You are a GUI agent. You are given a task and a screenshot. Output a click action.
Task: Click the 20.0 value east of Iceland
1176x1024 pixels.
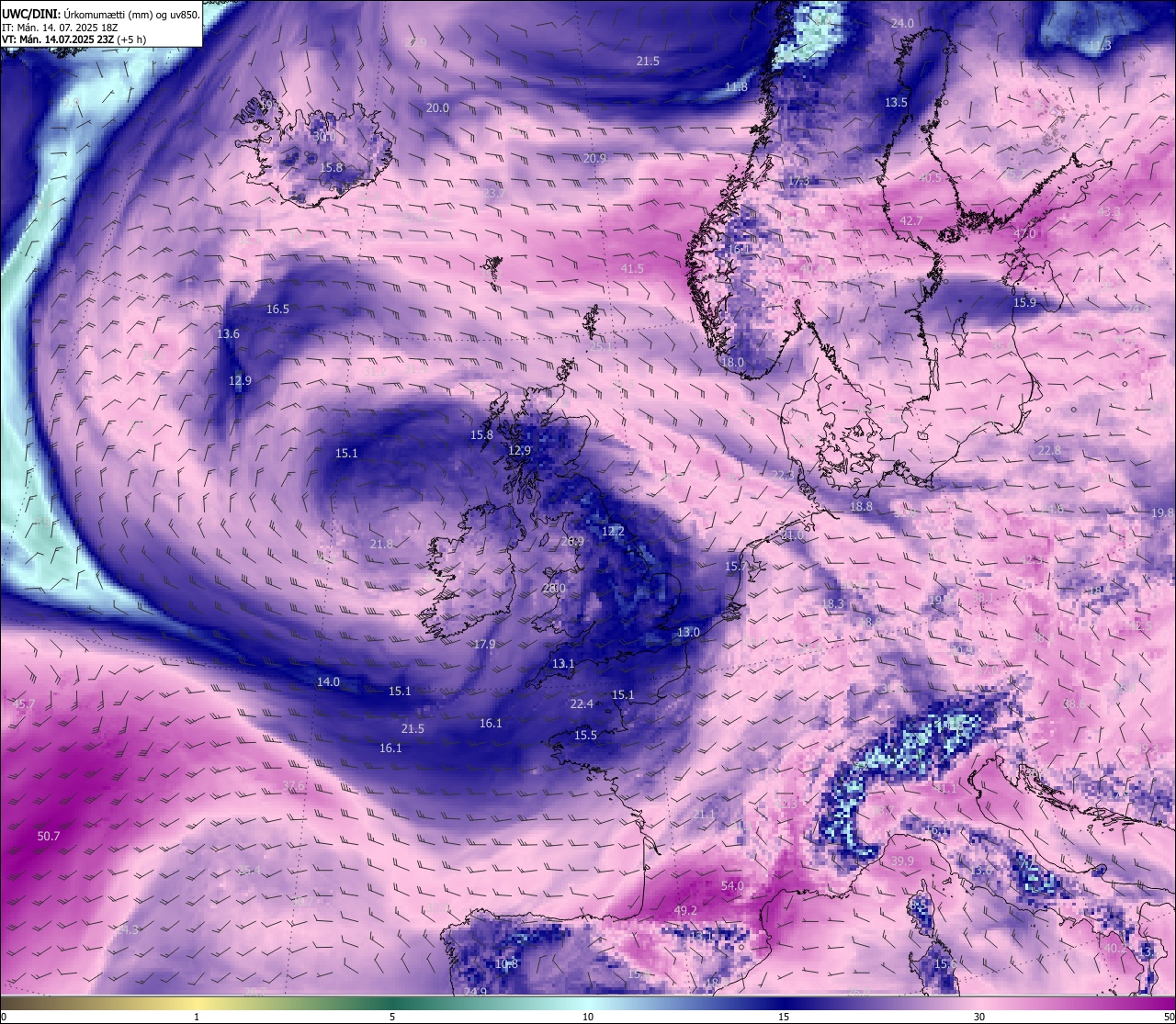point(437,107)
